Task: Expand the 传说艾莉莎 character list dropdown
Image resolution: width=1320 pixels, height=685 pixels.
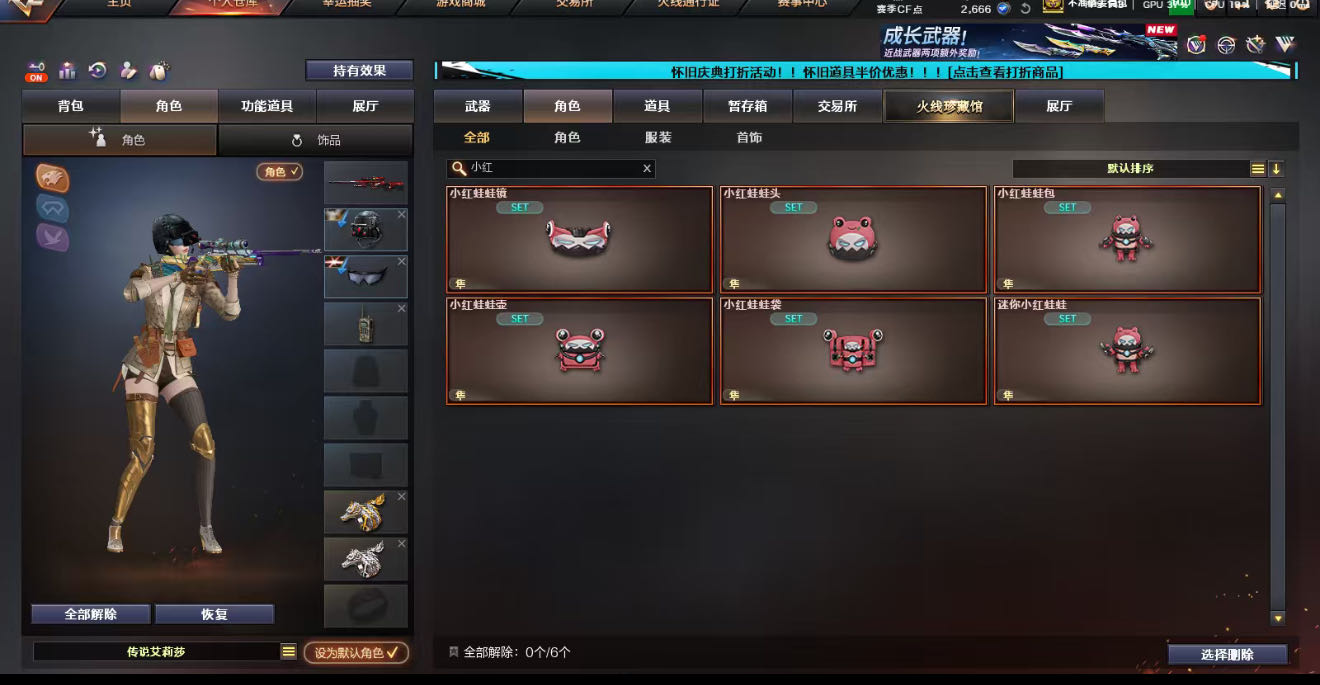Action: coord(288,651)
